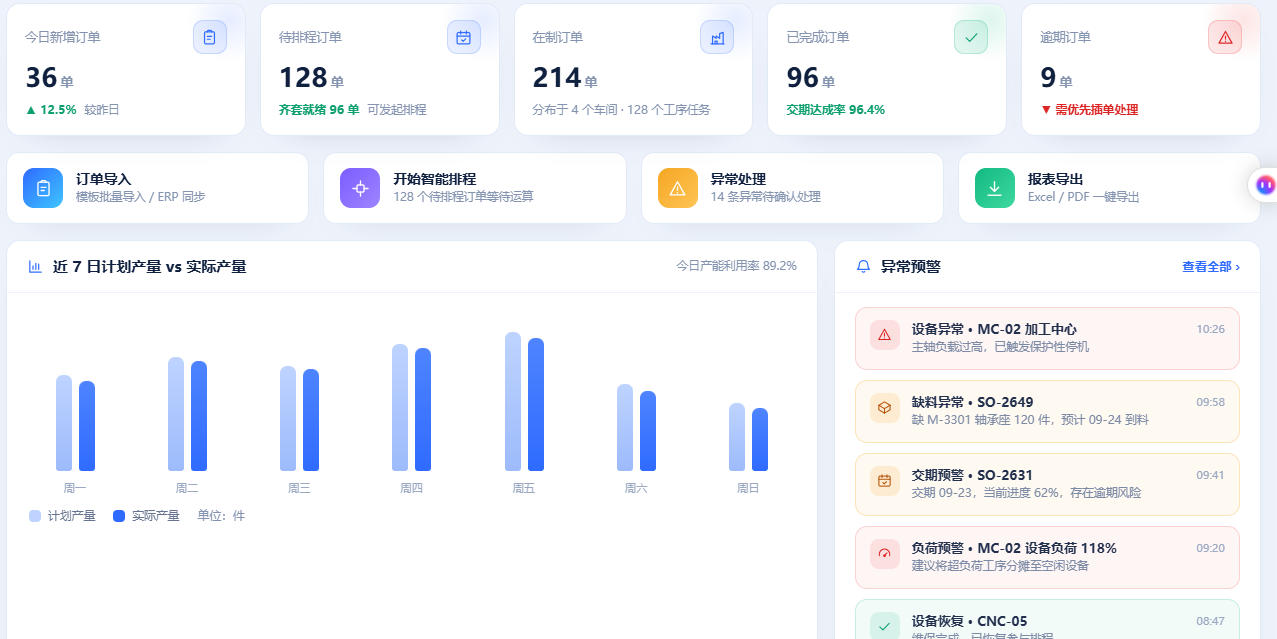Click the calendar icon of 交期预警 SO-2631
This screenshot has width=1277, height=639.
pos(884,481)
